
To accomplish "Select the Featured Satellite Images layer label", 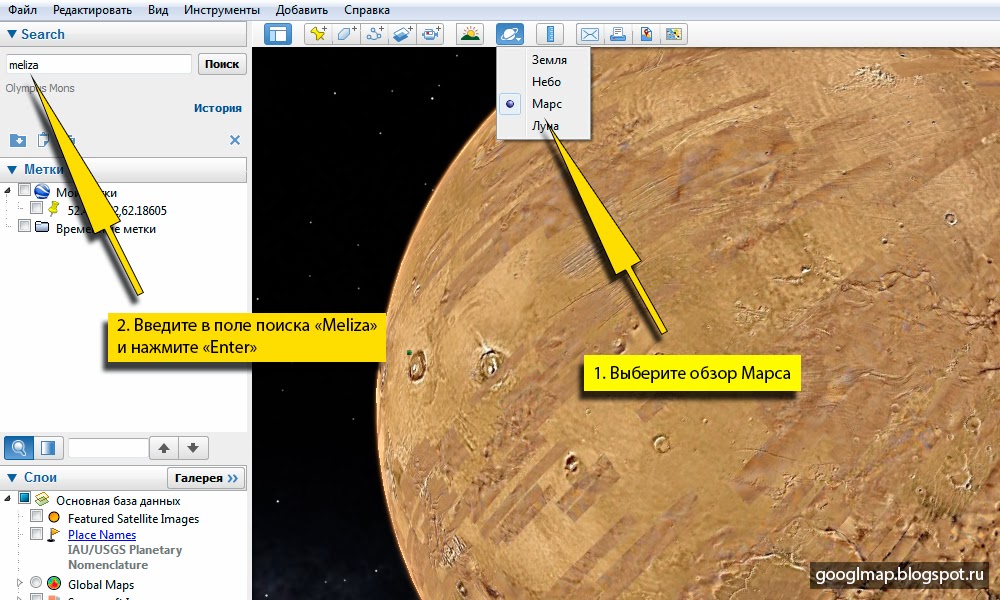I will pyautogui.click(x=133, y=518).
